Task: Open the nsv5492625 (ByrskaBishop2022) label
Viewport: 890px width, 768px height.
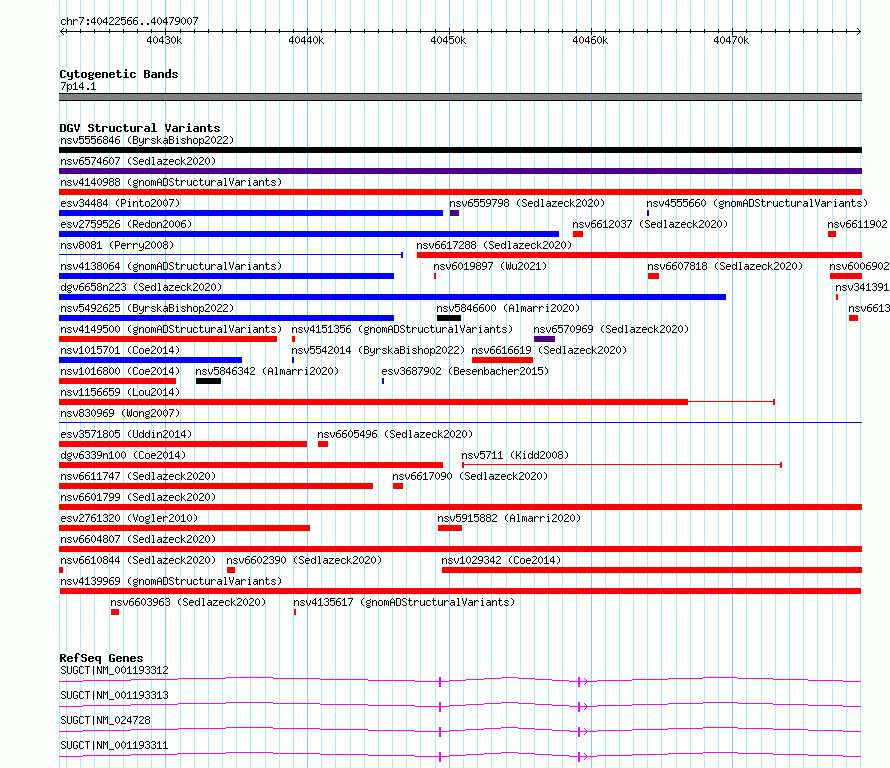Action: [147, 308]
